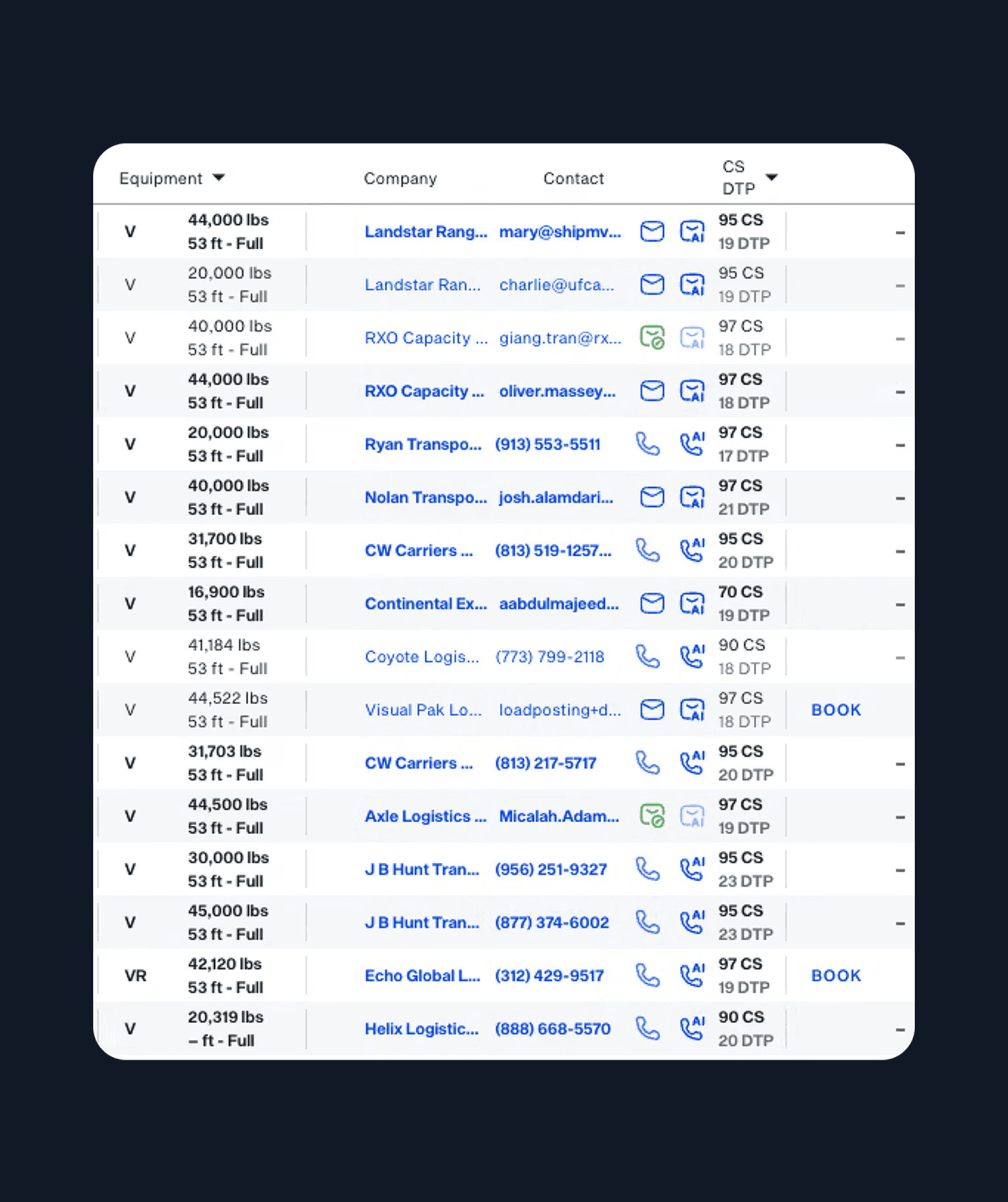Open Coyote Logis company link
Image resolution: width=1008 pixels, height=1202 pixels.
tap(422, 657)
